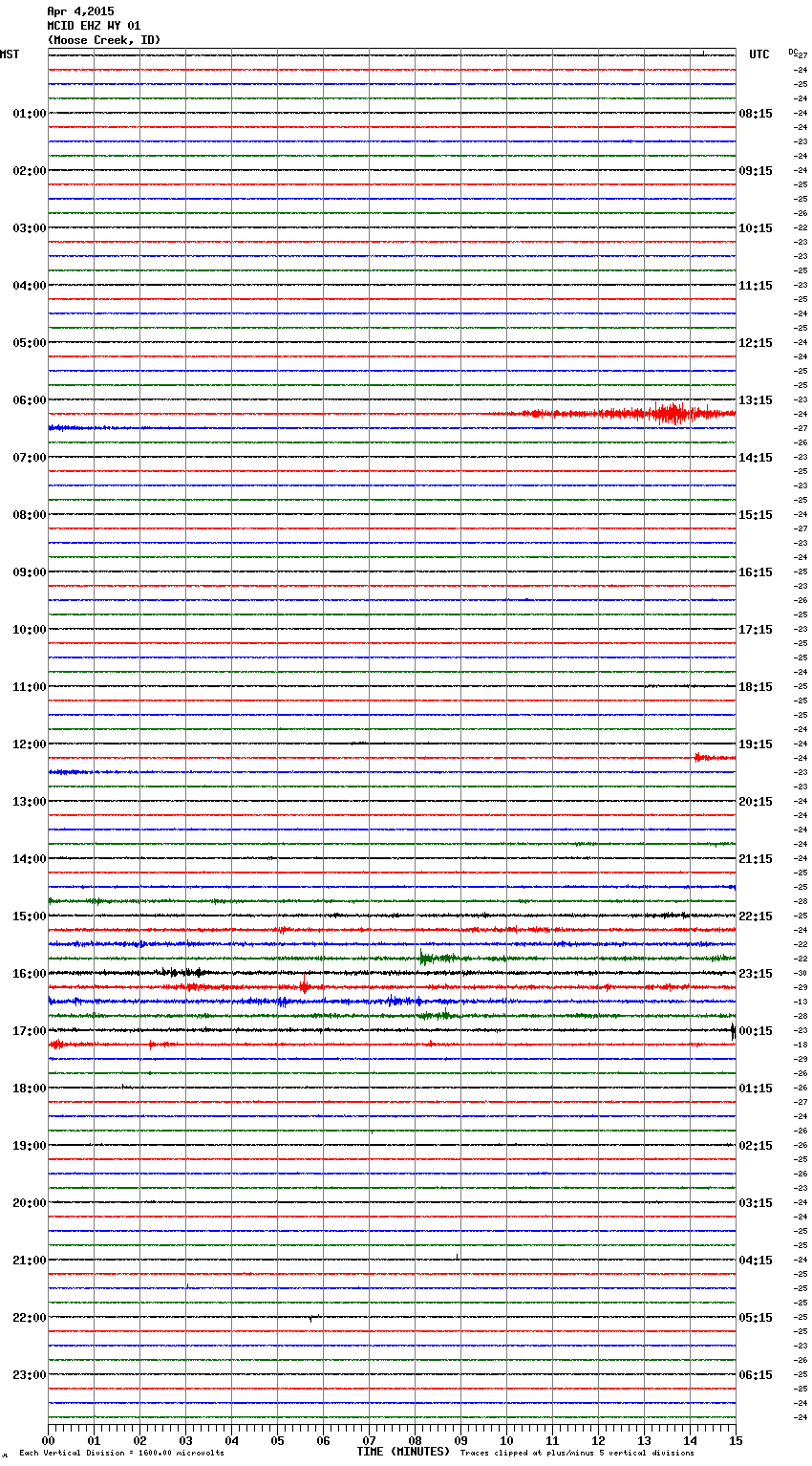Click the 'Each Vertical Division = 1600.00 microvolts' note
The width and height of the screenshot is (812, 1466).
pyautogui.click(x=121, y=1453)
